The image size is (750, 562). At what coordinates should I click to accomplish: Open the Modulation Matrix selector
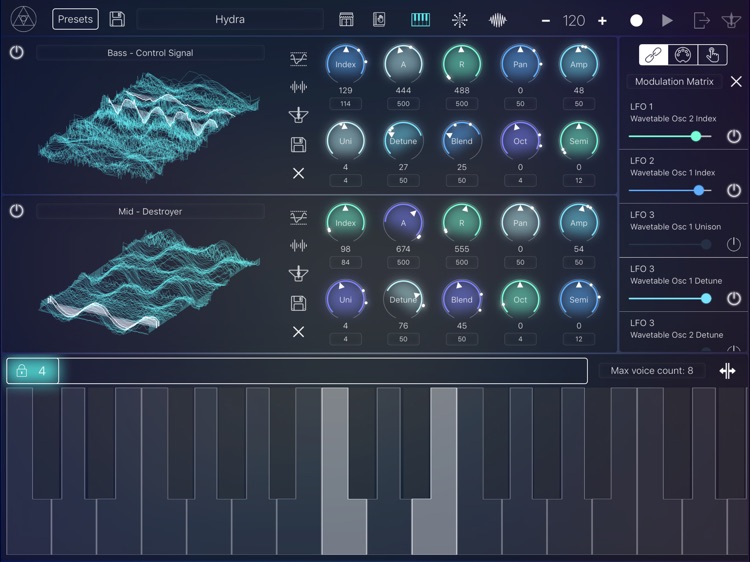tap(674, 81)
